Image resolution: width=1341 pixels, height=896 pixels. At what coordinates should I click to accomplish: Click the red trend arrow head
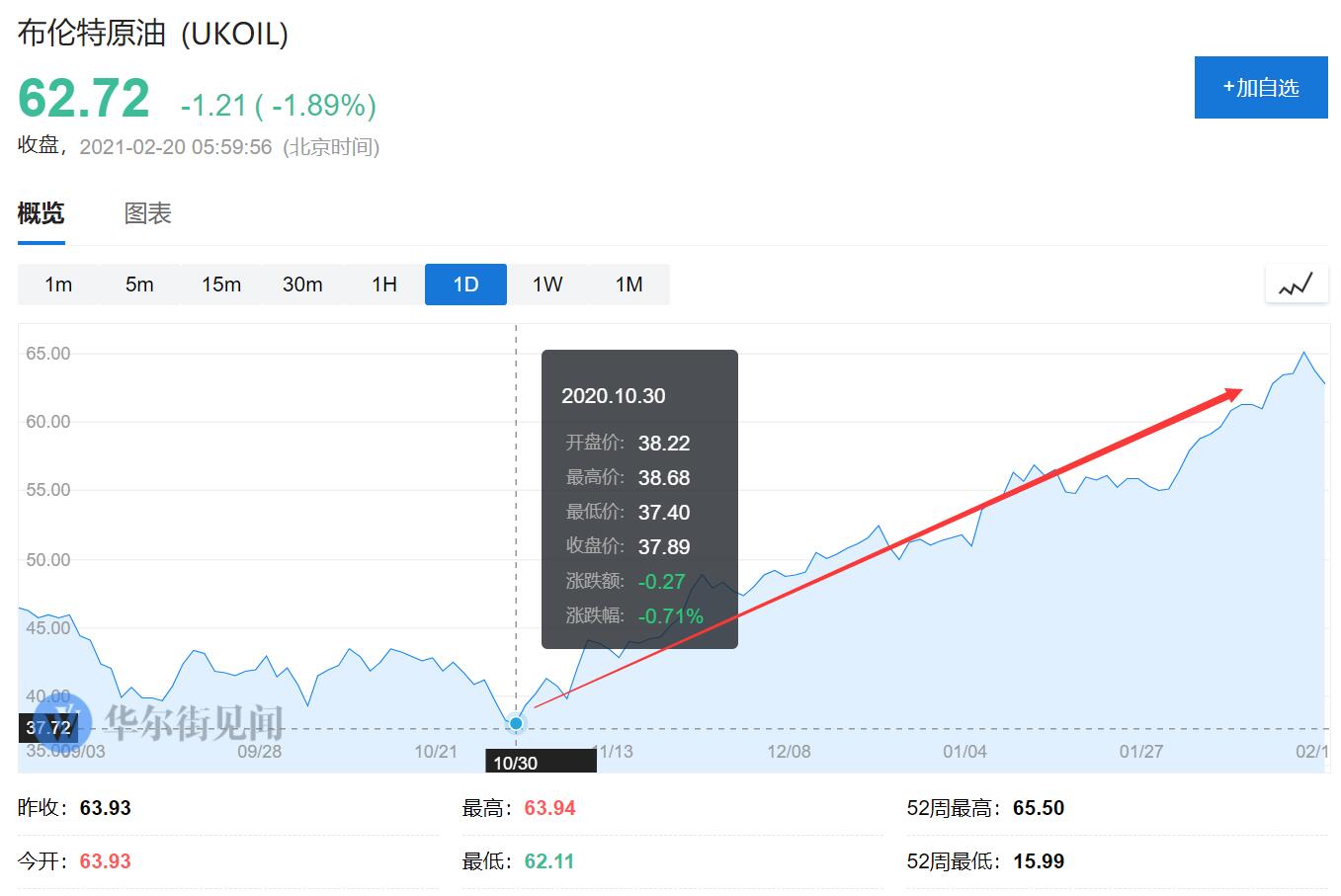pos(1233,394)
